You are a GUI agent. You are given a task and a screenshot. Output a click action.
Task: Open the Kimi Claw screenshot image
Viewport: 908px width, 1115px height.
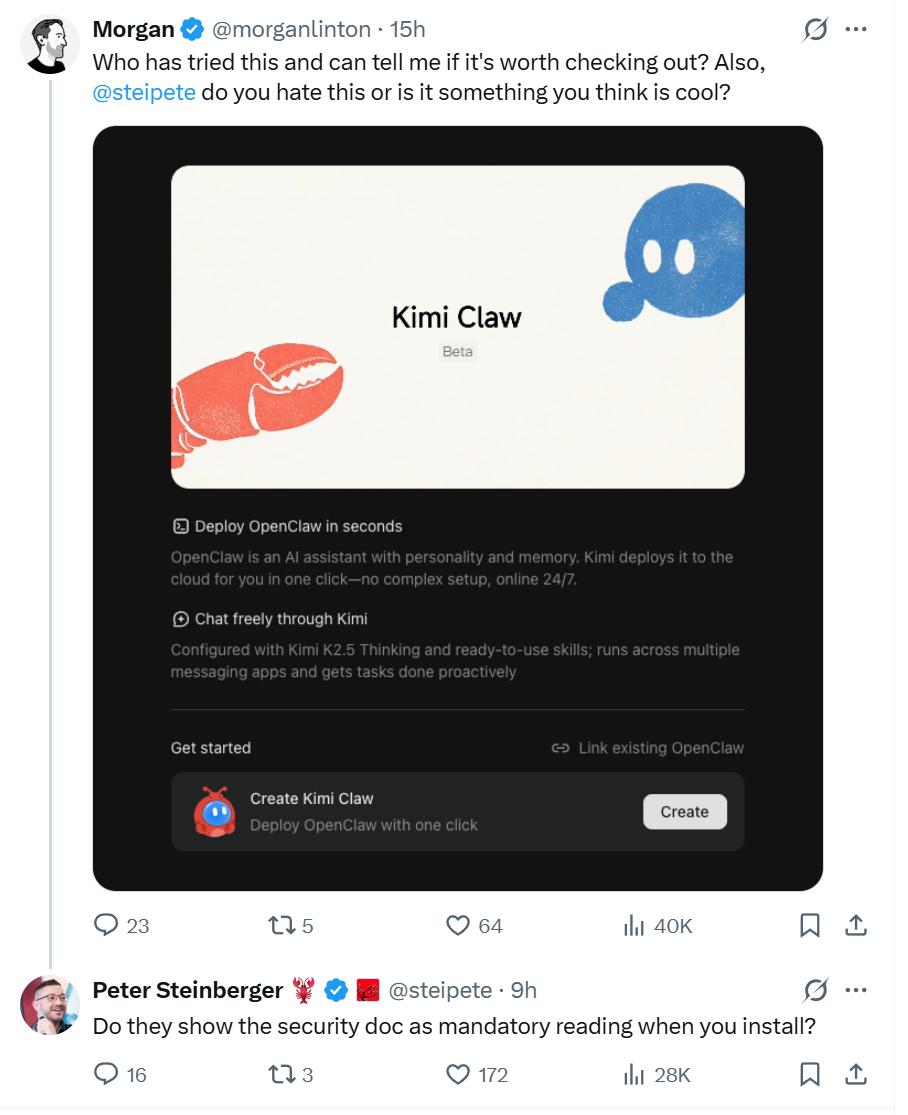point(457,508)
